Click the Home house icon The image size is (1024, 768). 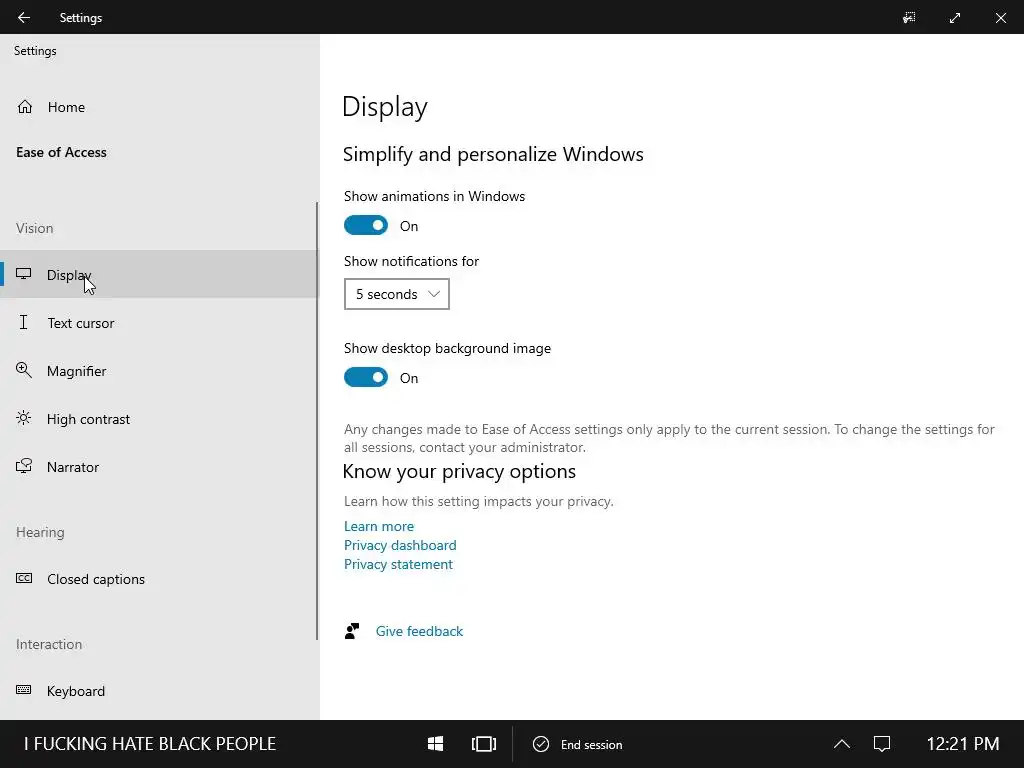pyautogui.click(x=25, y=106)
